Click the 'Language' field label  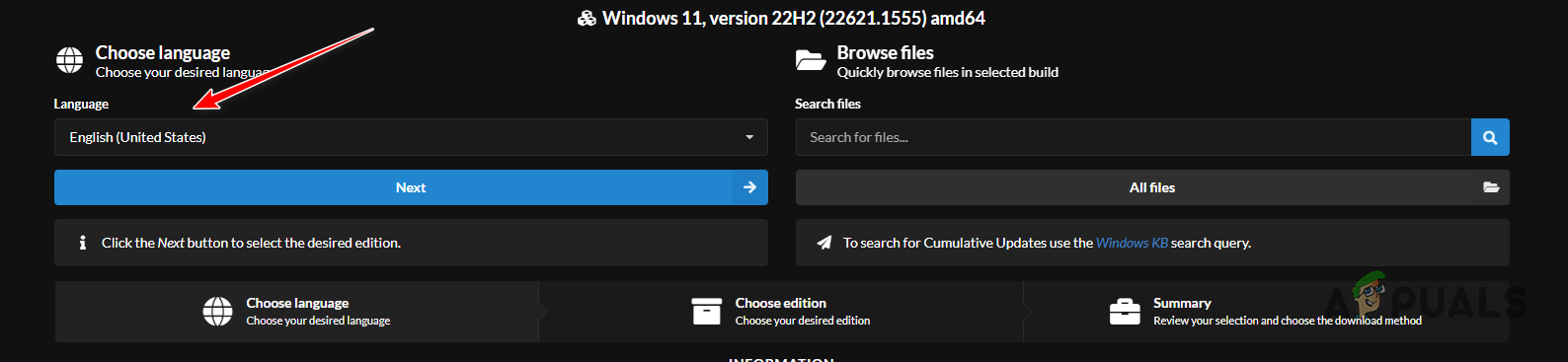tap(81, 104)
